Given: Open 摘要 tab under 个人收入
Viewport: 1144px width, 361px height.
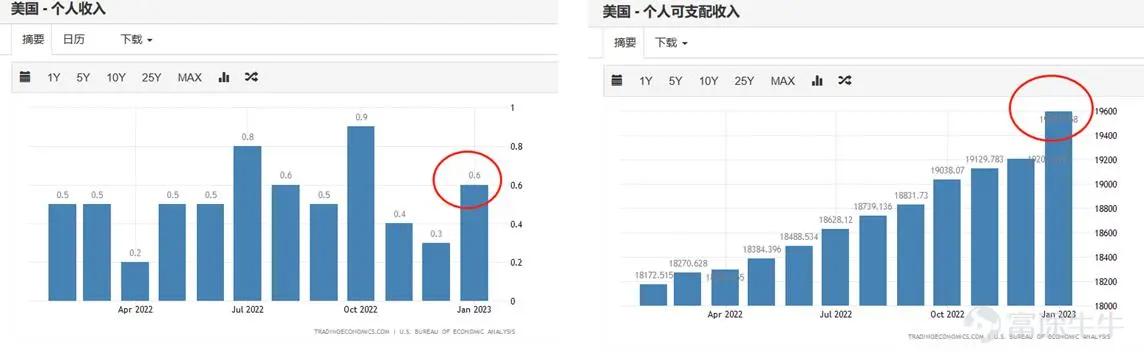Looking at the screenshot, I should (x=33, y=39).
